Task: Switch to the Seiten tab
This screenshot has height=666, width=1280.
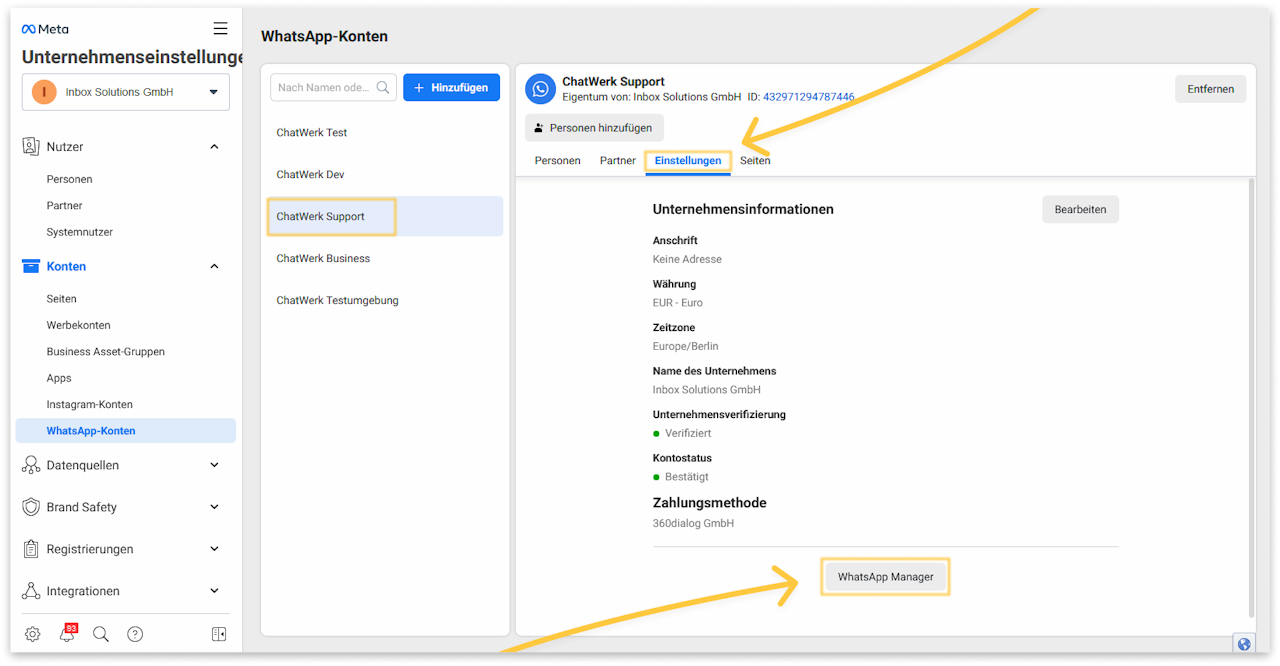Action: click(755, 161)
